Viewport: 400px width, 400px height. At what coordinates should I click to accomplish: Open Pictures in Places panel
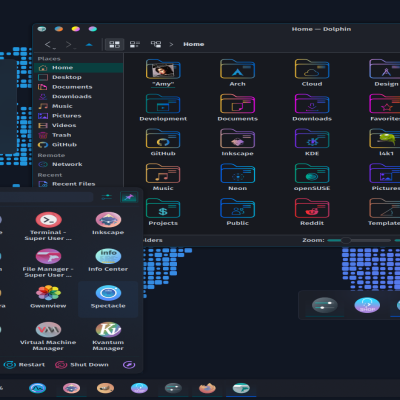[x=79, y=116]
